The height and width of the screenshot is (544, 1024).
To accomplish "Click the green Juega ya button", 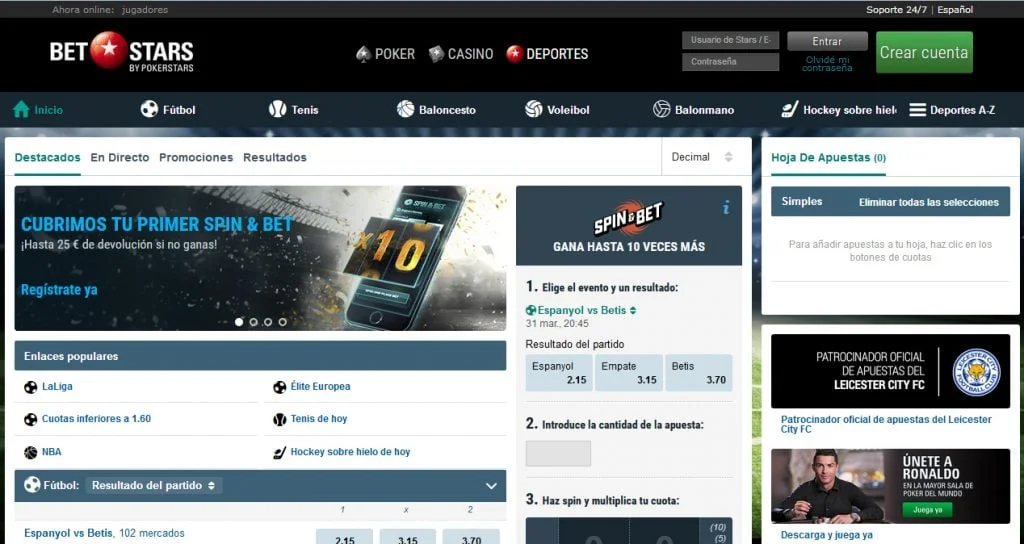I will [x=927, y=510].
